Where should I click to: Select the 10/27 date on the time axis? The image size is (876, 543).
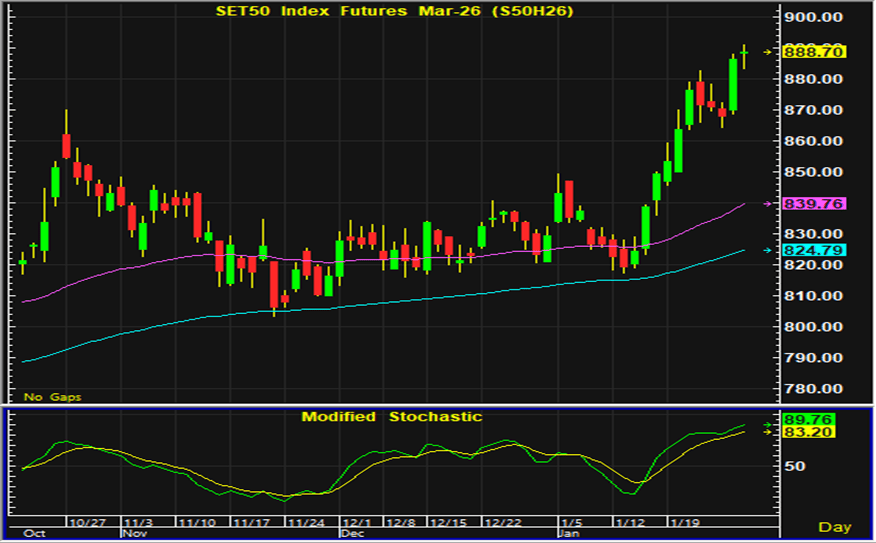point(87,523)
